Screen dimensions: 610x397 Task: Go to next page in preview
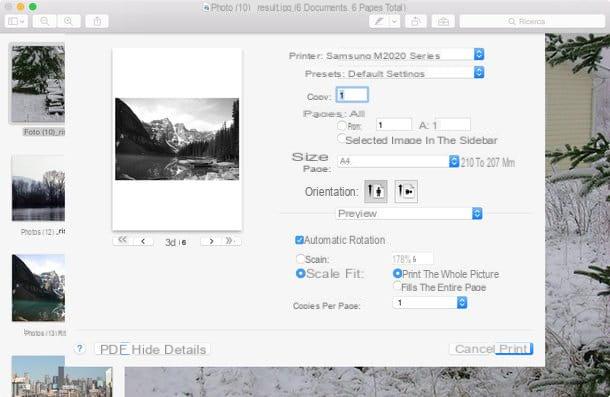point(211,241)
